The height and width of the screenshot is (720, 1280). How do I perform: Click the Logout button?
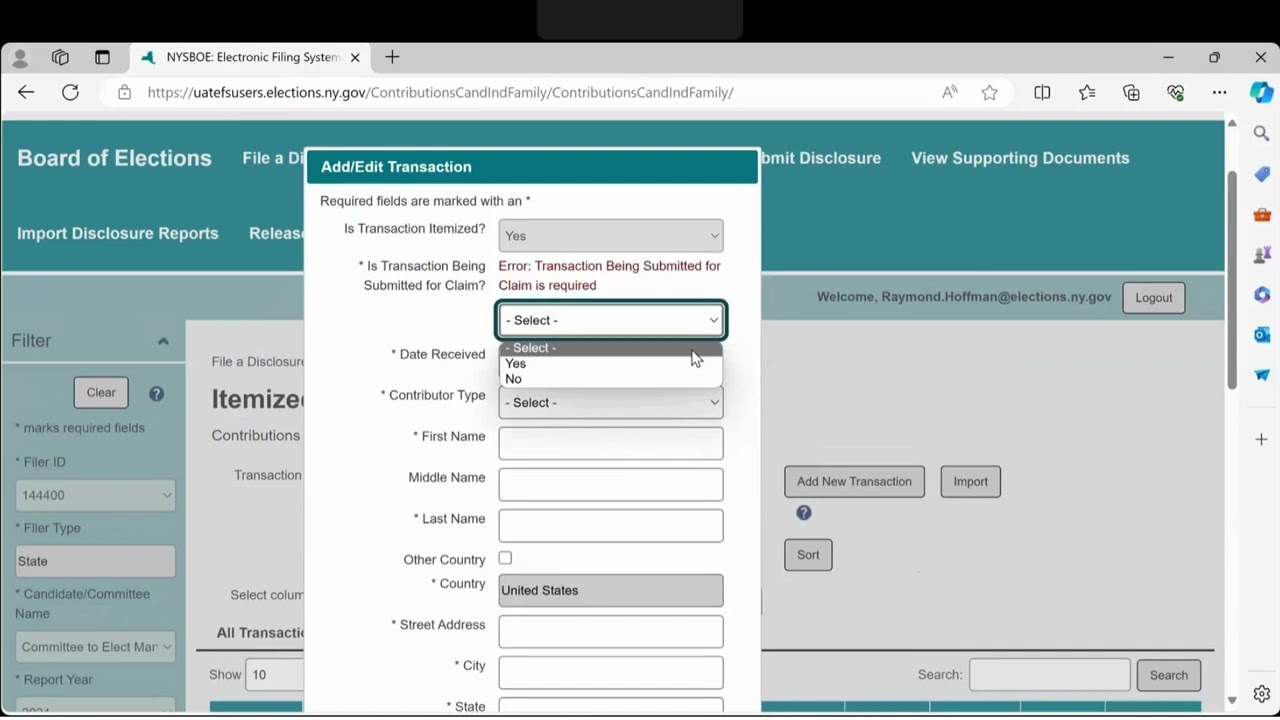point(1153,298)
